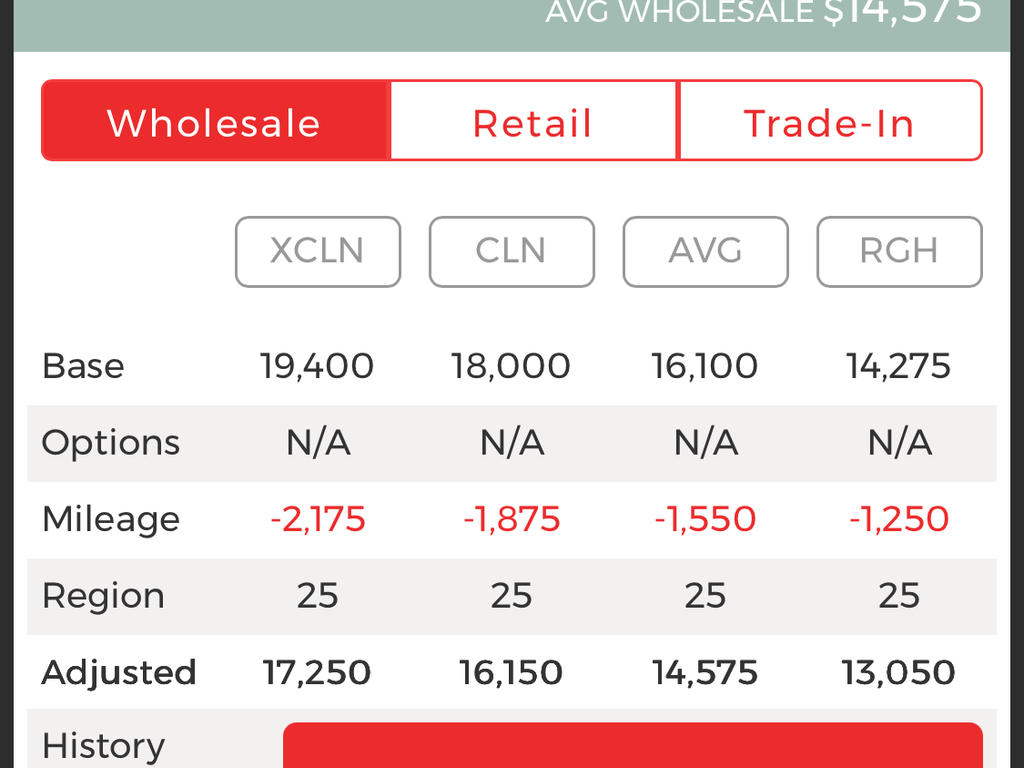The image size is (1024, 768).
Task: Toggle the XCLN condition button
Action: coord(317,251)
